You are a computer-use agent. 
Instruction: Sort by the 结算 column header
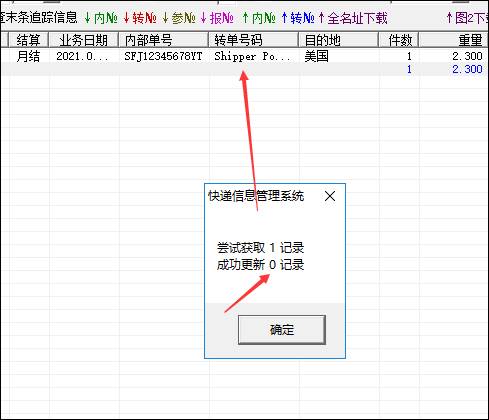pos(28,40)
